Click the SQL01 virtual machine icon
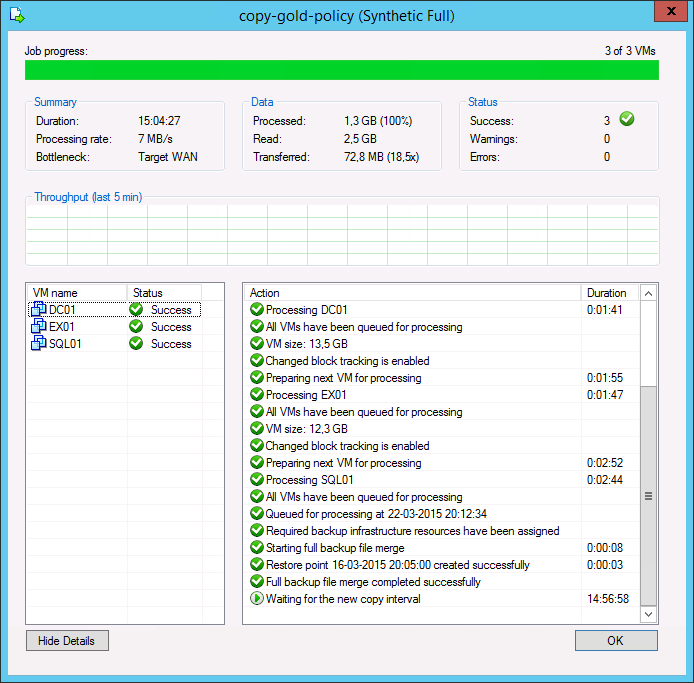Image resolution: width=694 pixels, height=683 pixels. coord(39,344)
